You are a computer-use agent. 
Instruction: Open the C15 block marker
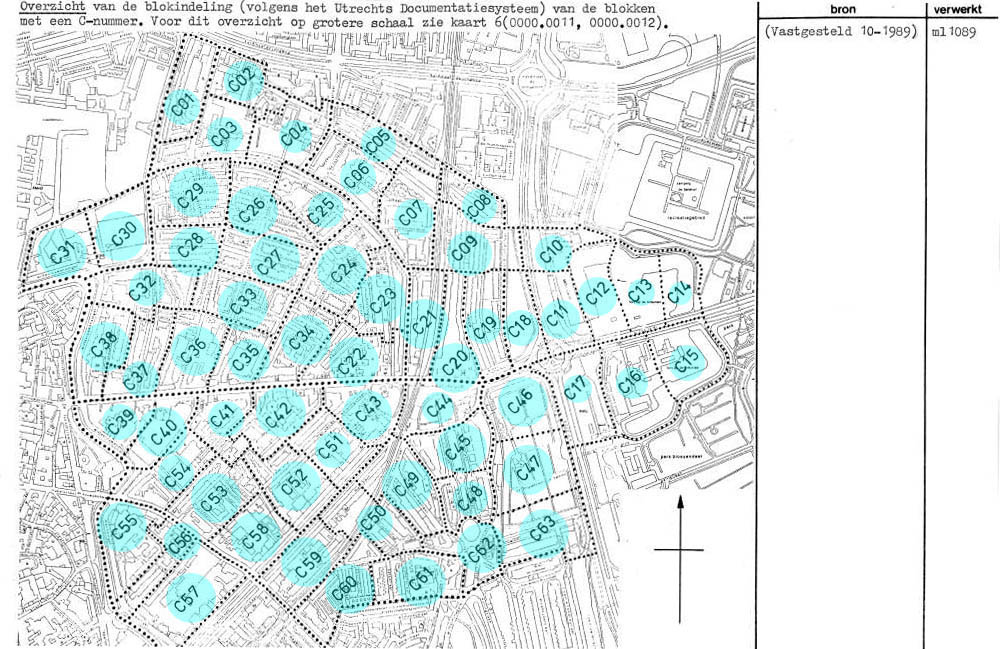(x=686, y=361)
